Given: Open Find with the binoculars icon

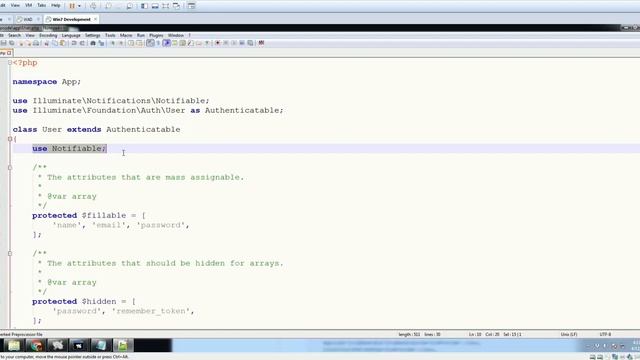Looking at the screenshot, I should [93, 43].
